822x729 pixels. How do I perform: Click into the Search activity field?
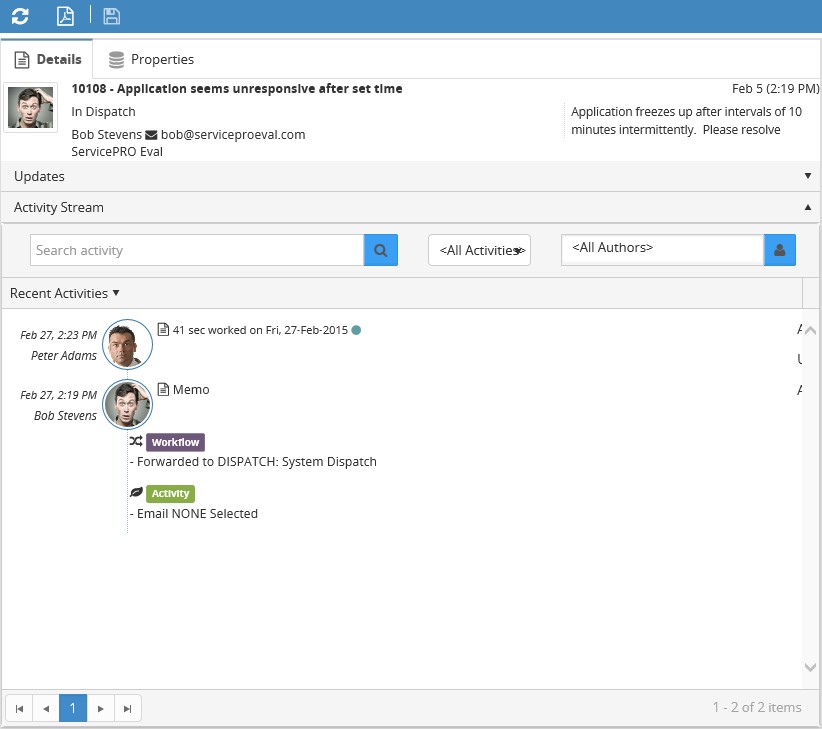[196, 250]
